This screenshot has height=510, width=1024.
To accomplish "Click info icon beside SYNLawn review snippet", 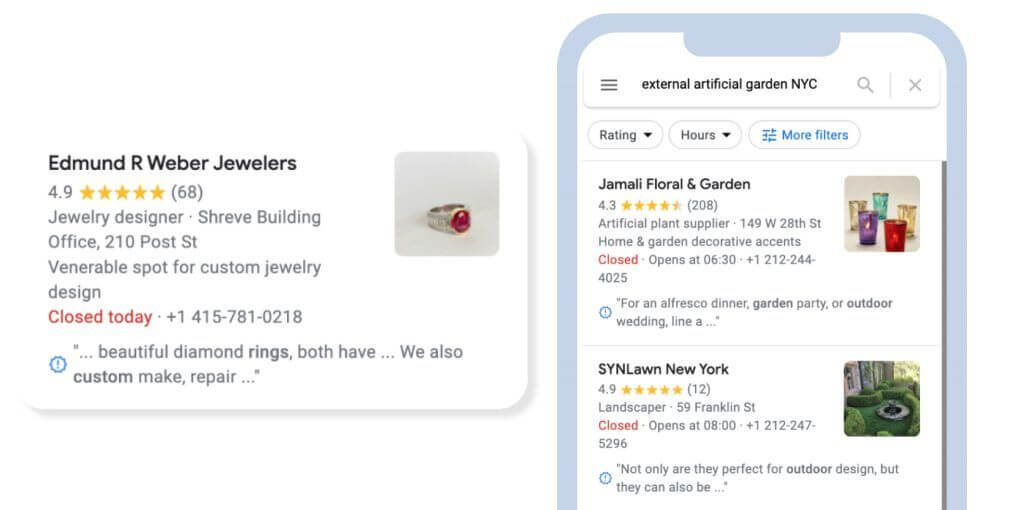I will click(x=605, y=478).
